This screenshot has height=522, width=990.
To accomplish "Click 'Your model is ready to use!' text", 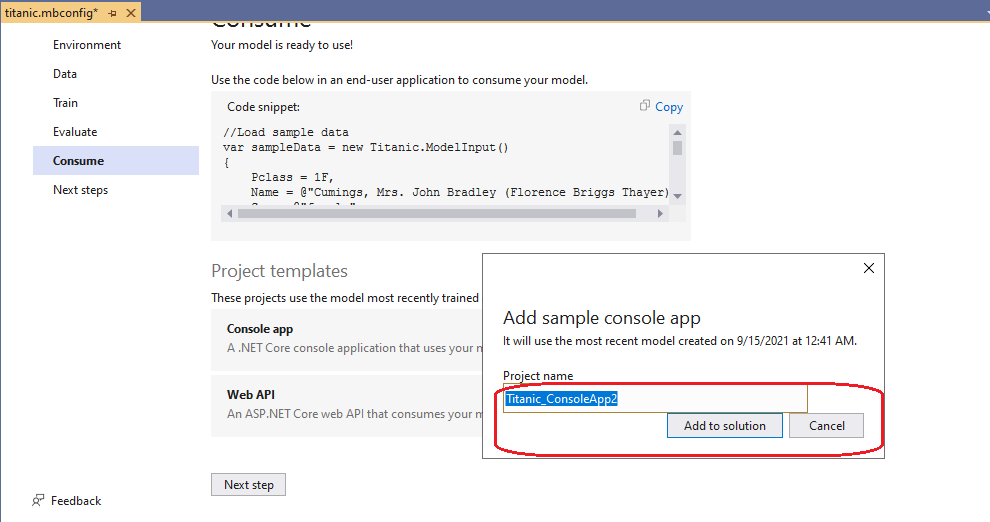I will tap(282, 45).
